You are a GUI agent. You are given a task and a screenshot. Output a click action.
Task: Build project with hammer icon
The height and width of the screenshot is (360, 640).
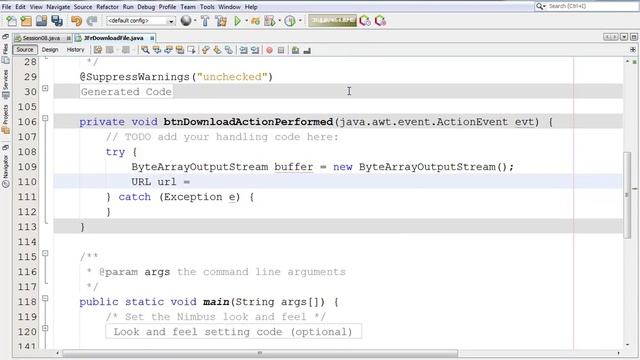[205, 21]
